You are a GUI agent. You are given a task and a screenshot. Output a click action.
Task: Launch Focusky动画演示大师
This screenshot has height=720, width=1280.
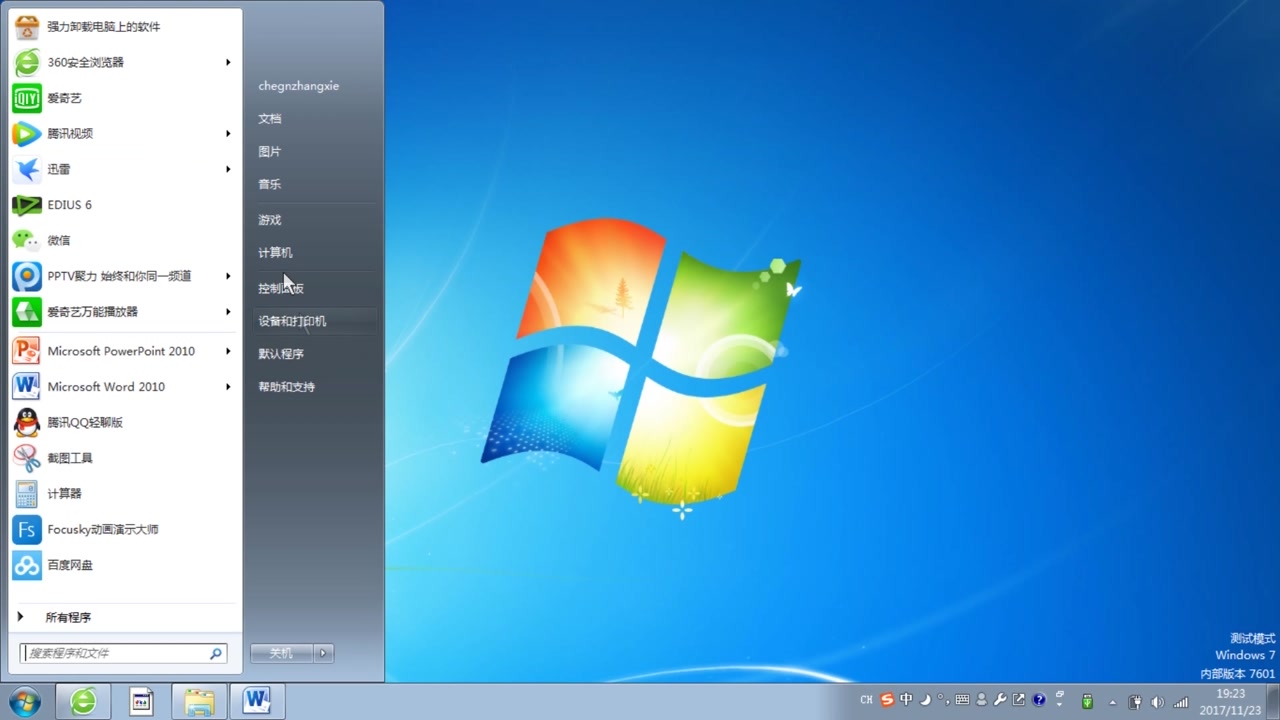point(125,529)
